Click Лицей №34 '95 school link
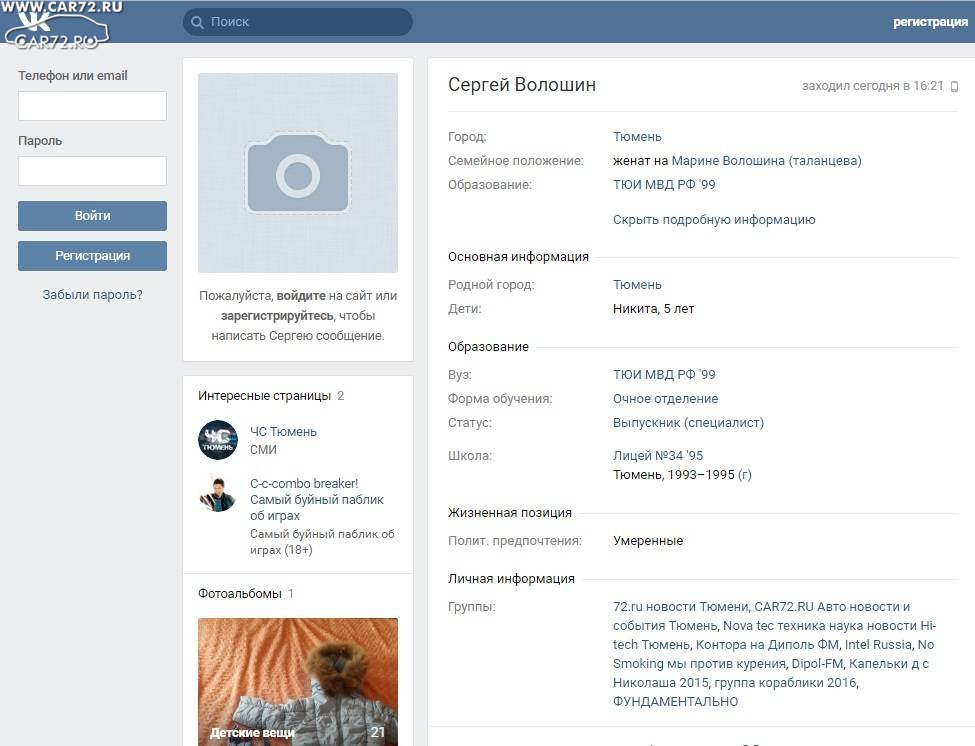975x746 pixels. point(658,456)
